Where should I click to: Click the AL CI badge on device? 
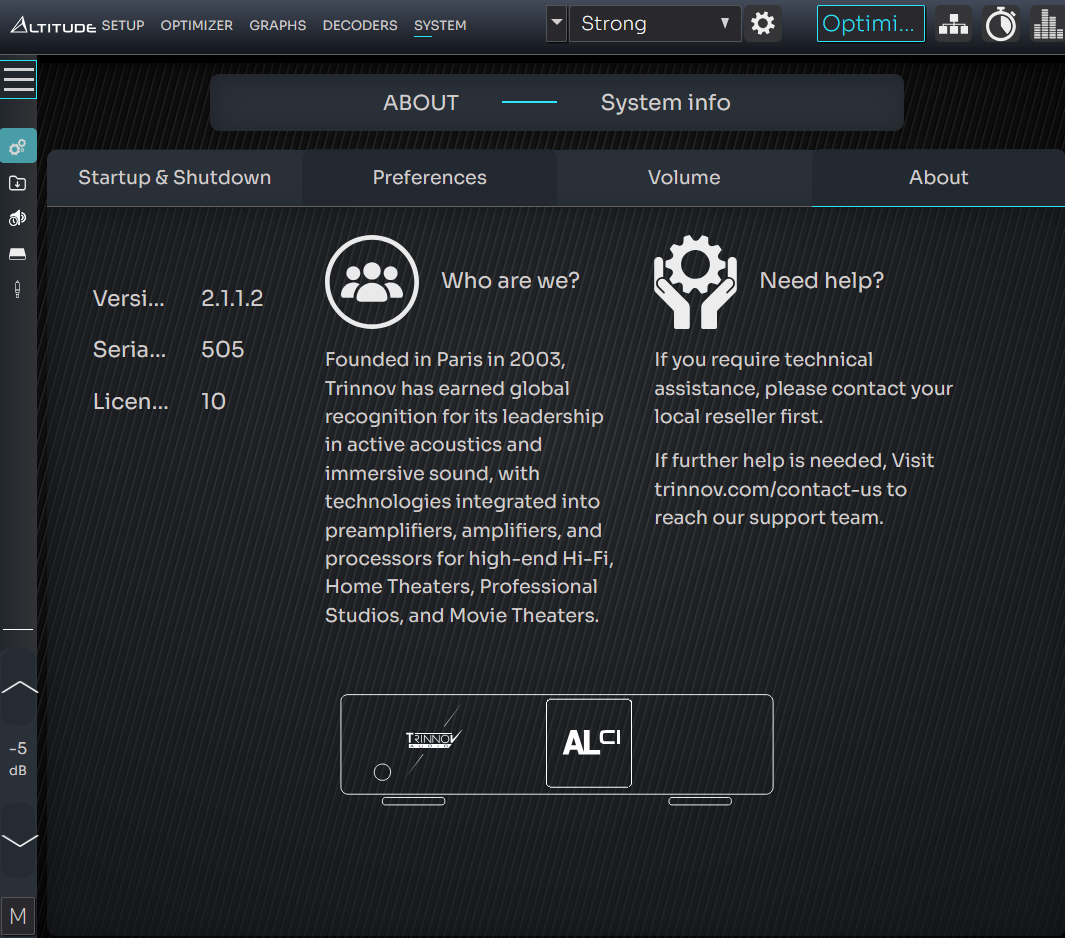point(589,743)
